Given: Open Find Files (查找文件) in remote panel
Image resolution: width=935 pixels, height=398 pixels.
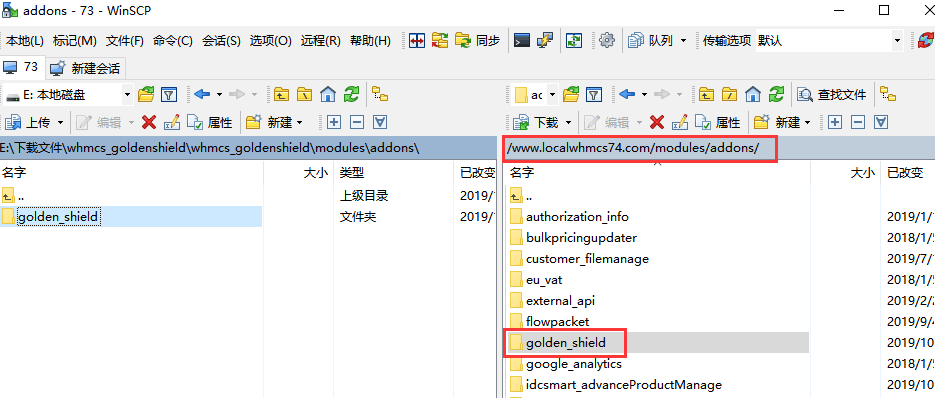Looking at the screenshot, I should click(832, 94).
